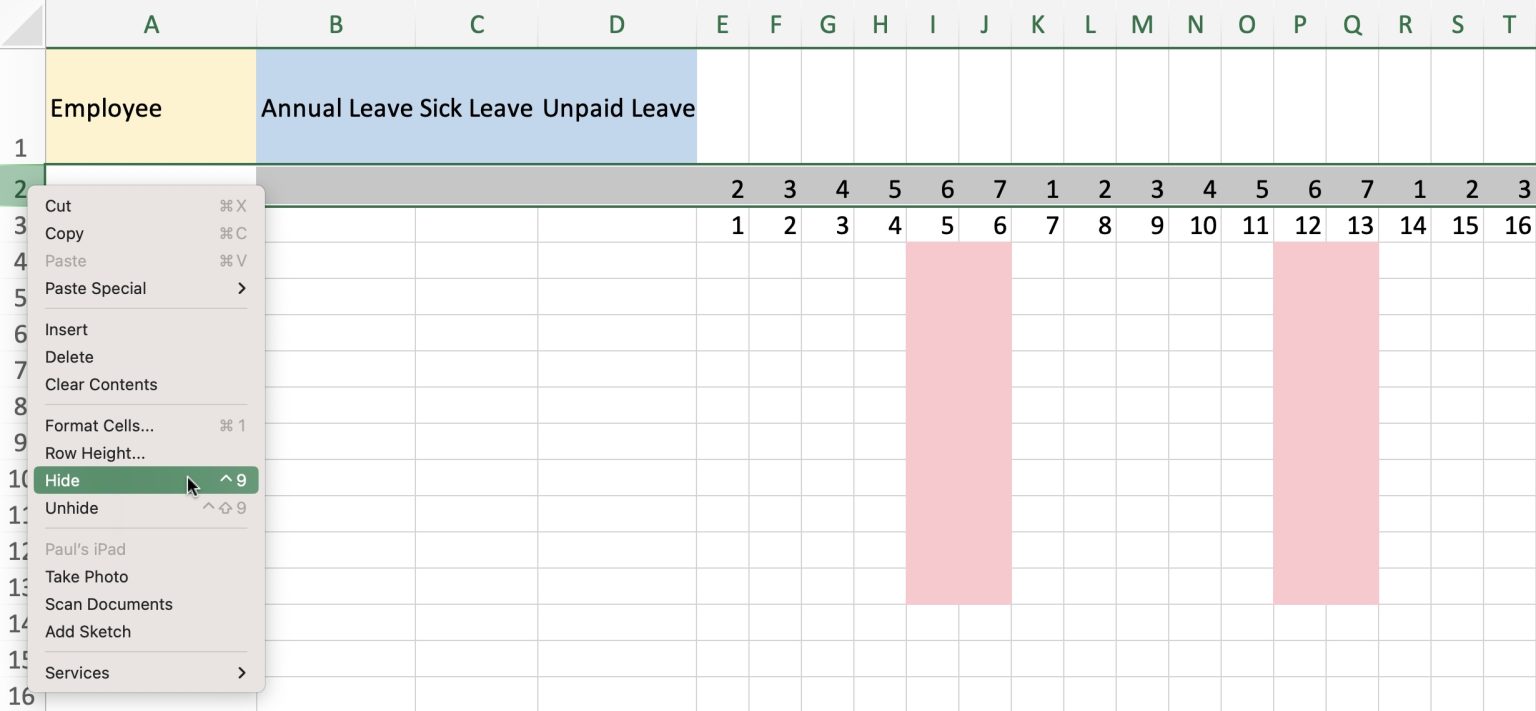The width and height of the screenshot is (1536, 711).
Task: Expand the Services submenu
Action: [x=76, y=672]
